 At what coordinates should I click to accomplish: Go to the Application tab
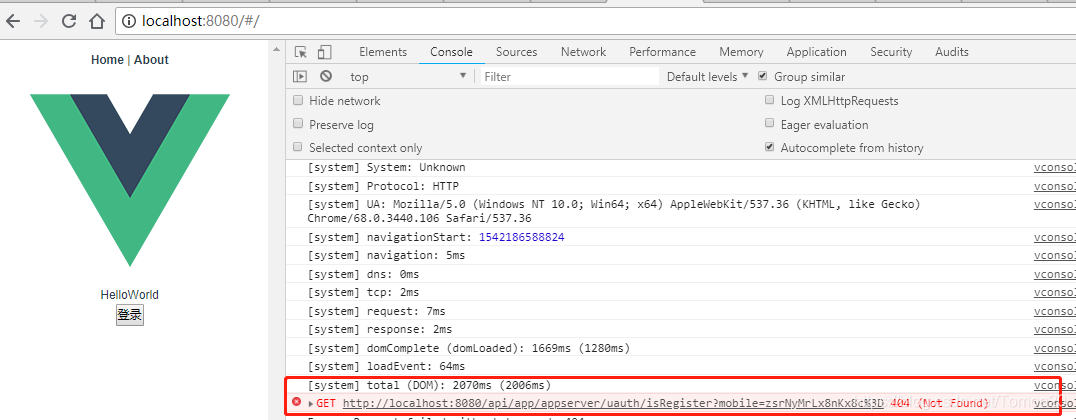[817, 52]
